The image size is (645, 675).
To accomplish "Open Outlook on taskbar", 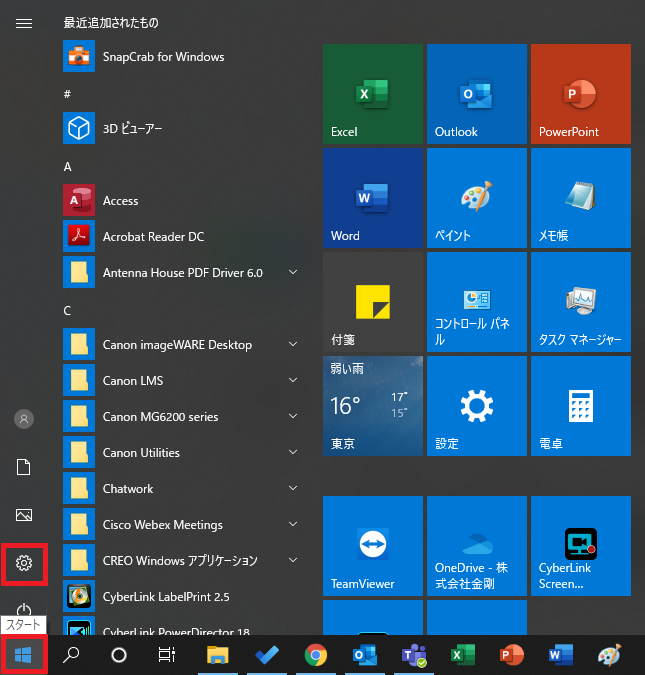I will [x=365, y=655].
